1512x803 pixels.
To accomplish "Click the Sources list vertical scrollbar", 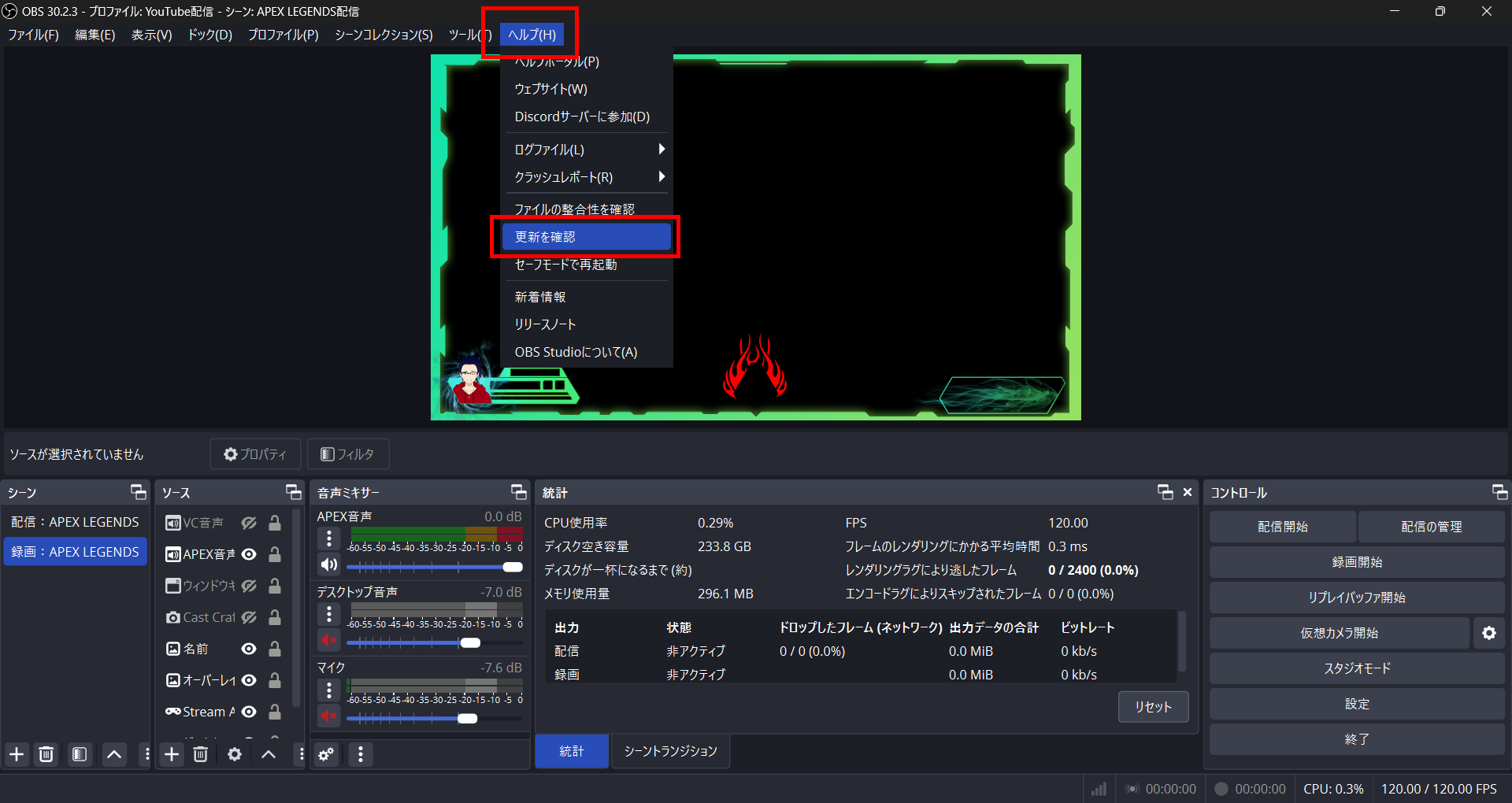I will 297,608.
